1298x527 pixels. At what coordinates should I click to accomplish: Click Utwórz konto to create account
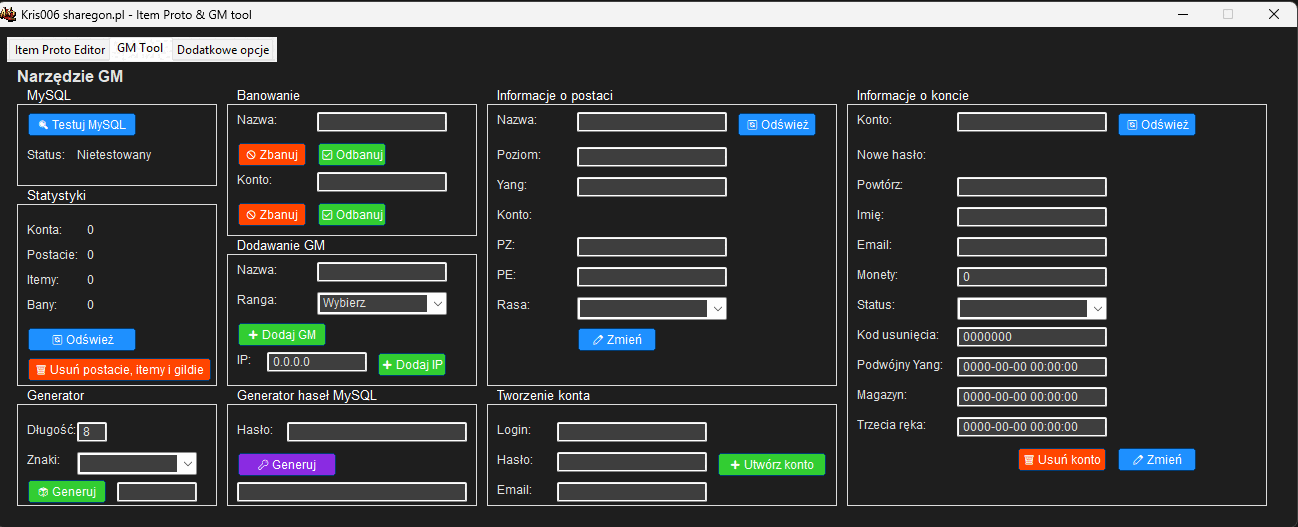click(772, 465)
